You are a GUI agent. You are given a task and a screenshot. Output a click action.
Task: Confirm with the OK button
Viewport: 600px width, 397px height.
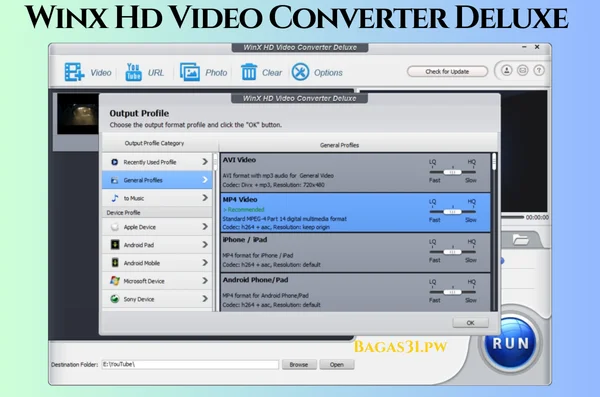[470, 323]
